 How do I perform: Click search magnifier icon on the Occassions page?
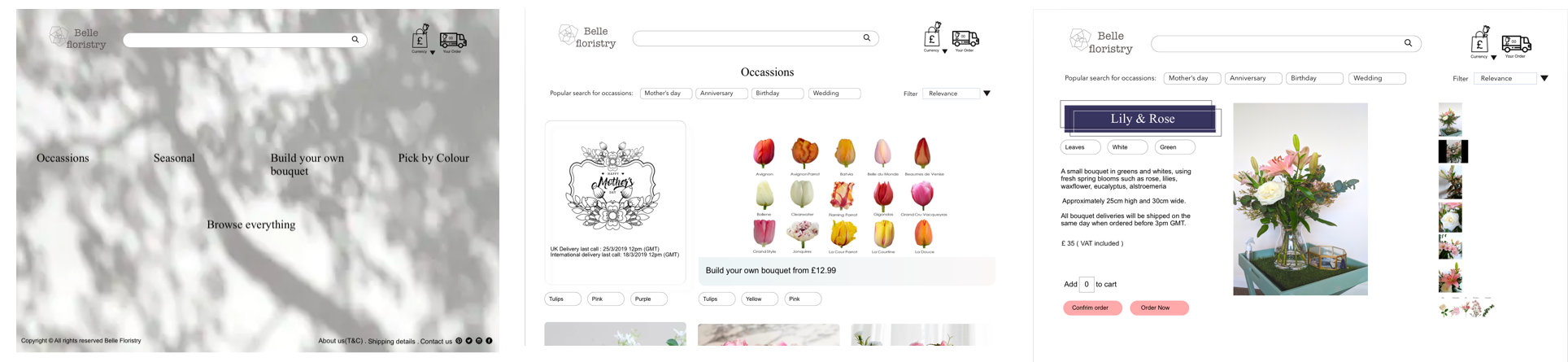(867, 37)
